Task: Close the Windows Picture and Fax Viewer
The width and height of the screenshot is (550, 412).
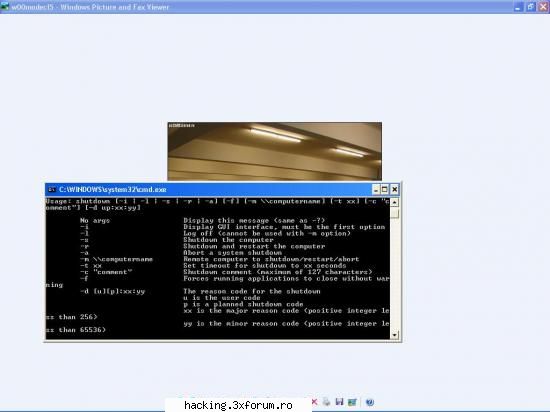Action: [543, 7]
